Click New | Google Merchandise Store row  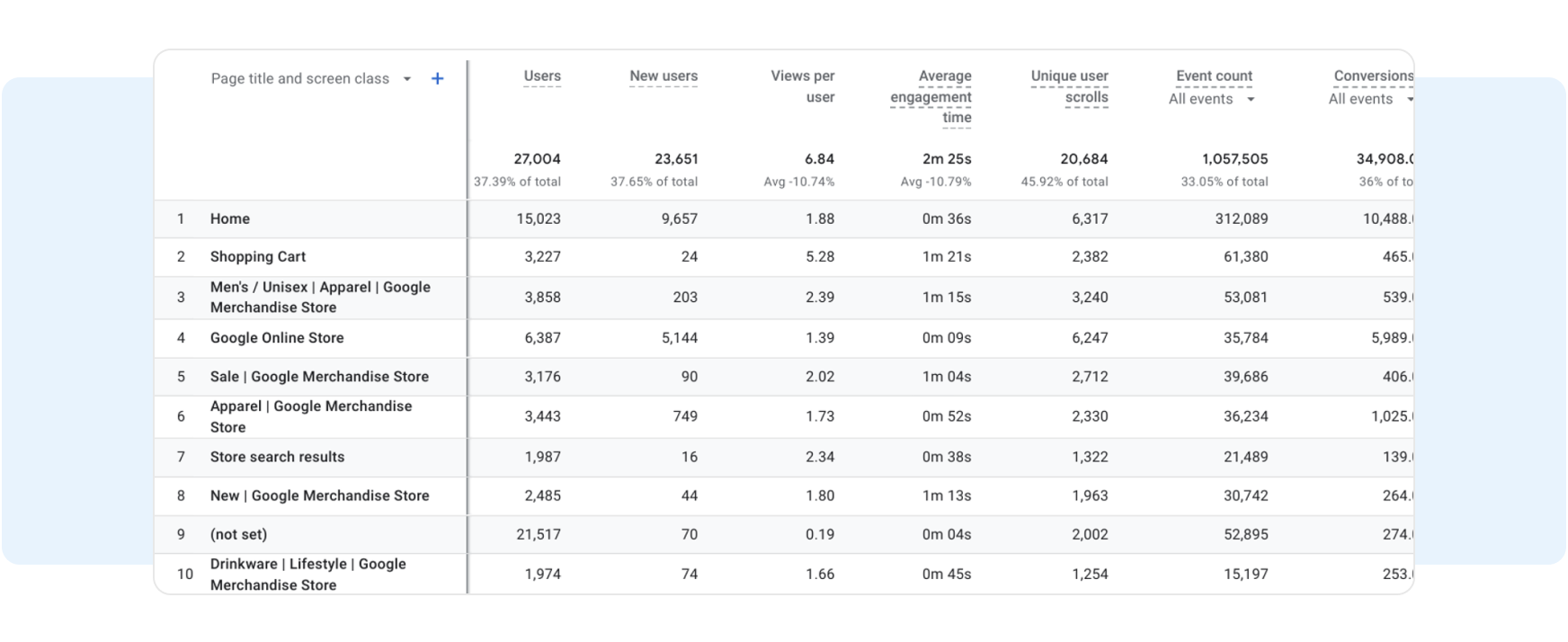coord(319,495)
